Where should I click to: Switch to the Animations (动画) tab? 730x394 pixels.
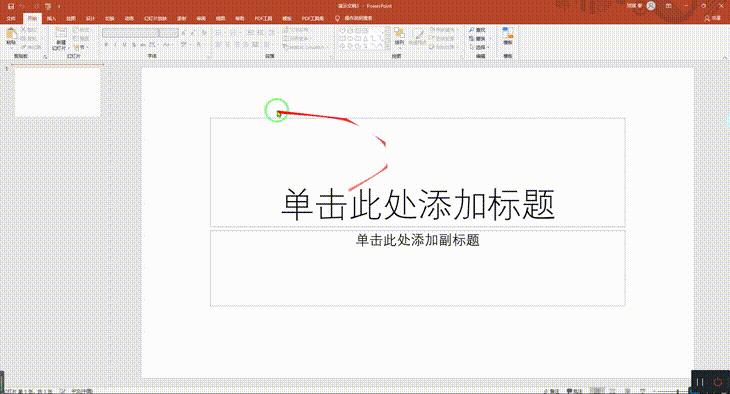(129, 18)
